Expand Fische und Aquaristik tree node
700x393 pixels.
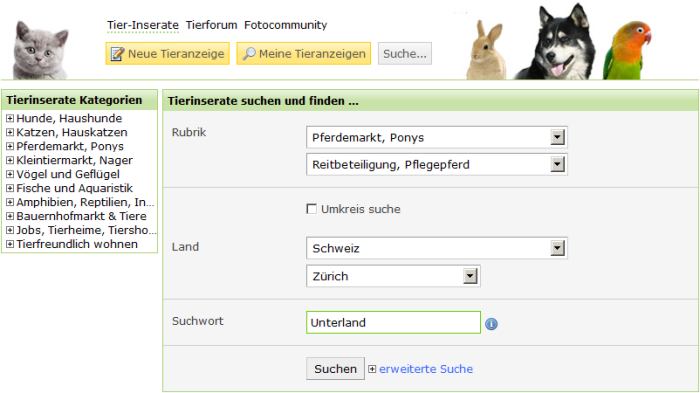point(10,188)
